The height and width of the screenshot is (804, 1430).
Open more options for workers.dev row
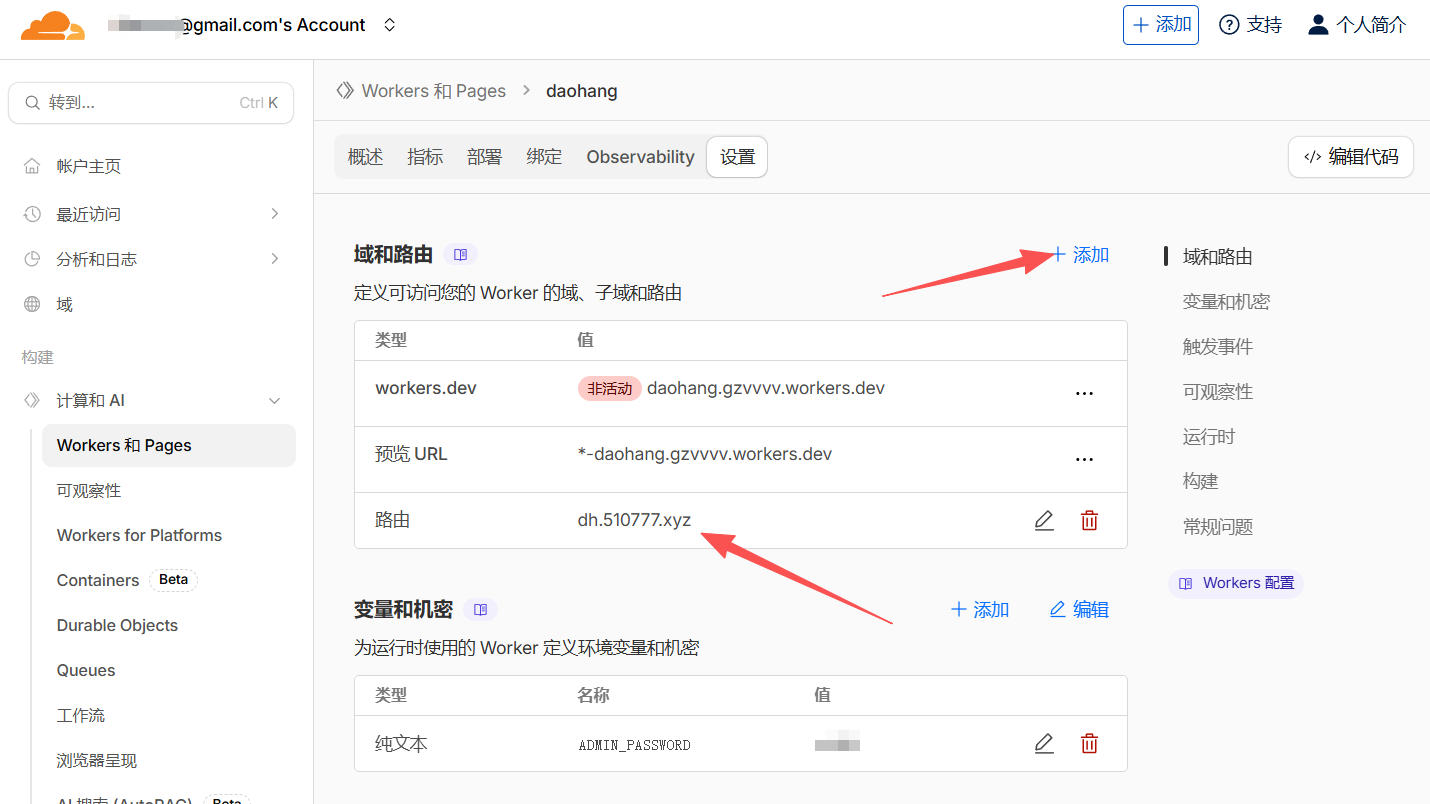coord(1084,393)
